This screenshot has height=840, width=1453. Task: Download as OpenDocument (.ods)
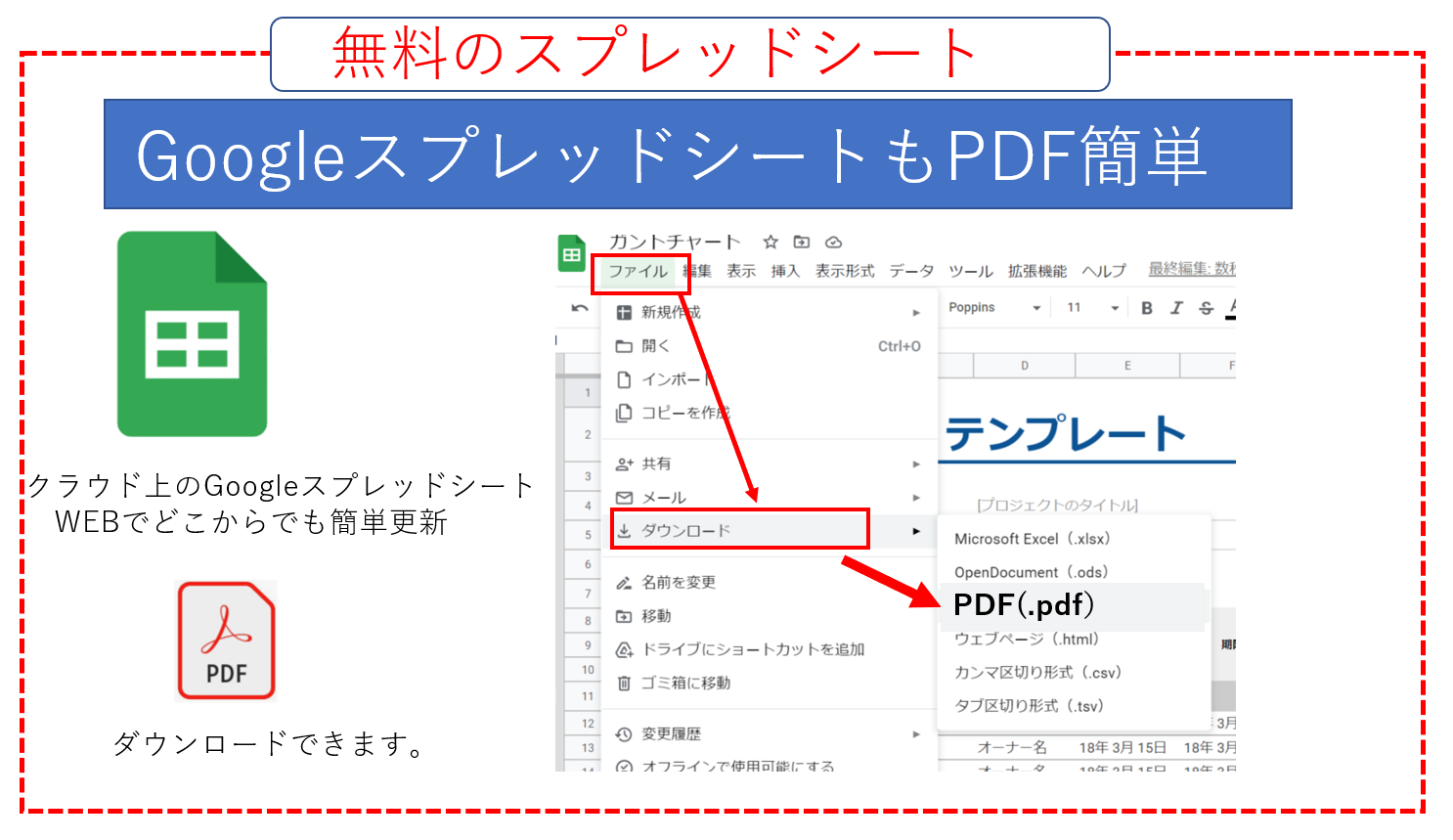(1074, 572)
